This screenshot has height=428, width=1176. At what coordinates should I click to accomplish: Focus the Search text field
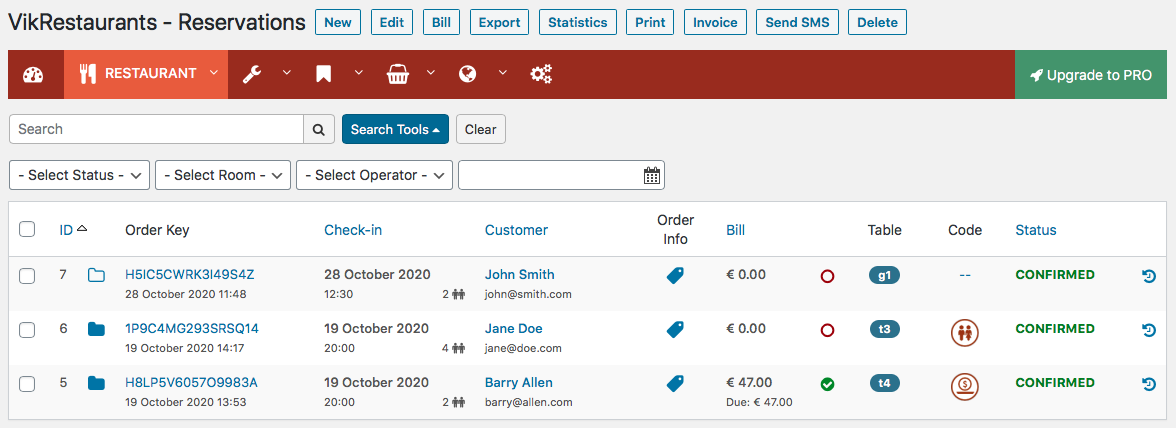(156, 129)
